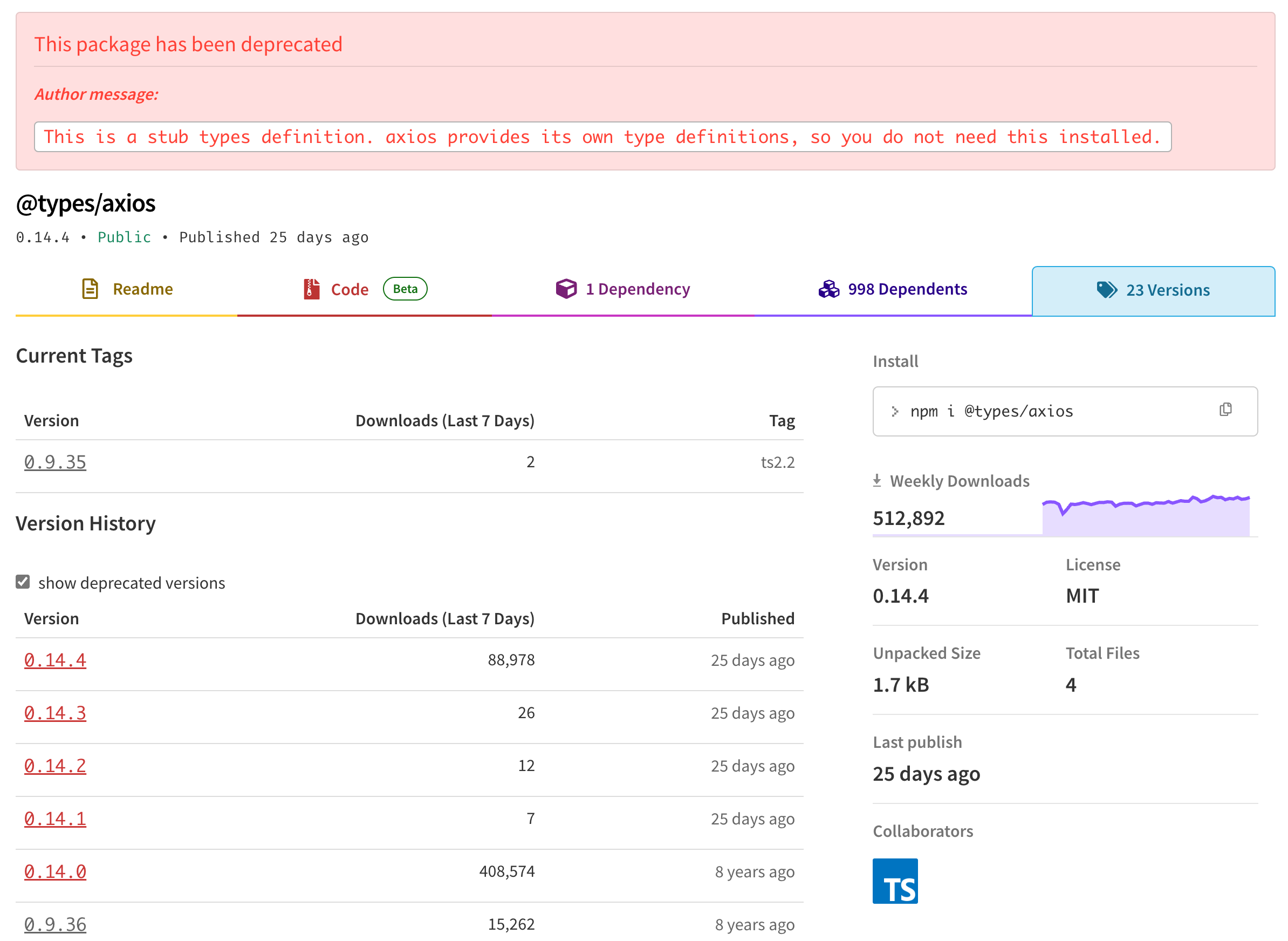The width and height of the screenshot is (1288, 941).
Task: Uncheck show deprecated versions checkbox
Action: (x=23, y=582)
